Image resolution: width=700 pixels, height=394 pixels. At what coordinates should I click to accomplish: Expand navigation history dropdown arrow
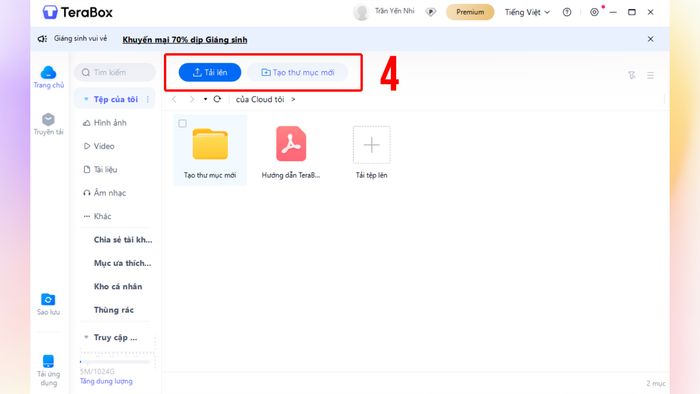tap(205, 99)
